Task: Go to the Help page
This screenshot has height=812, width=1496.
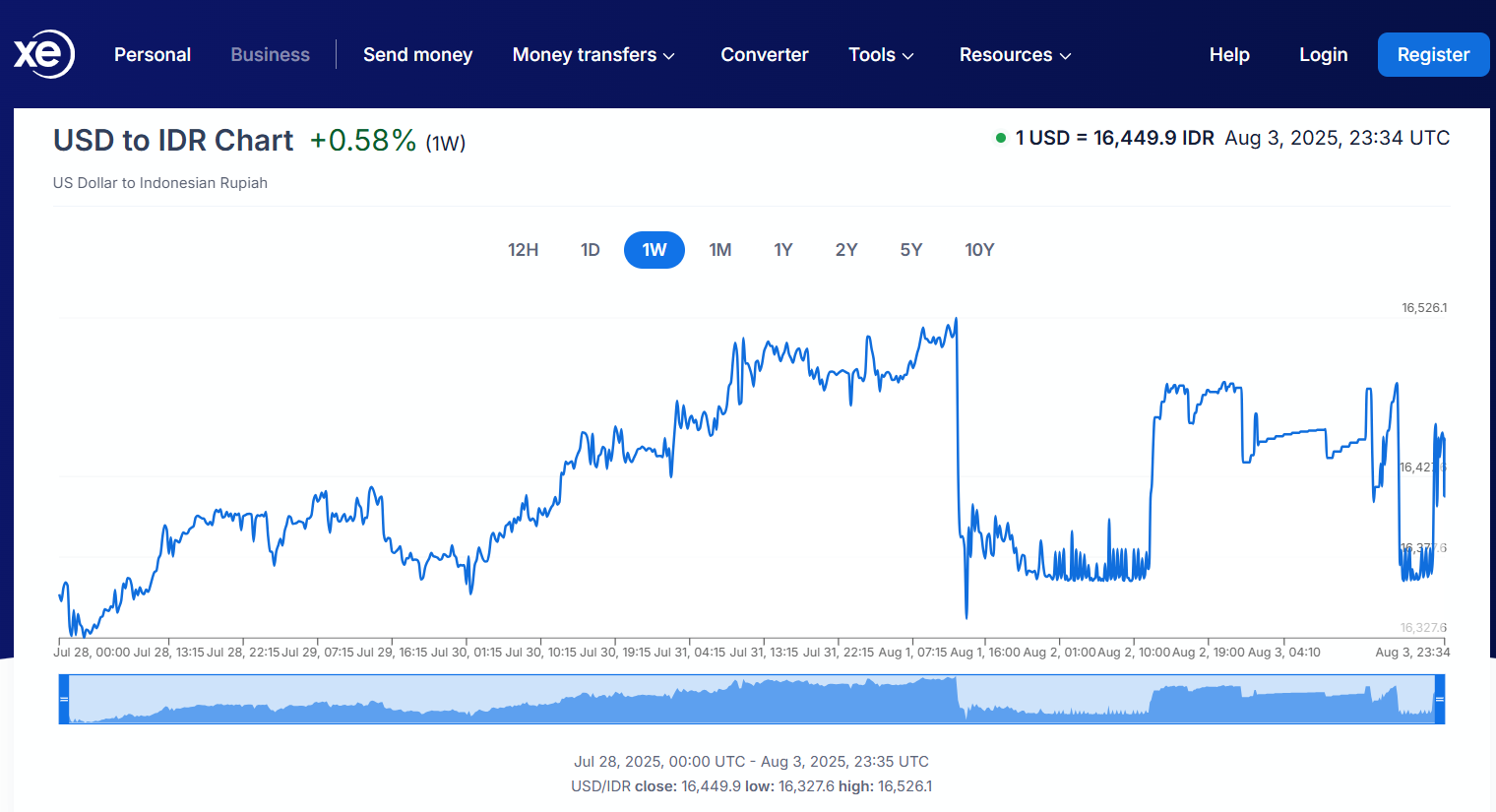Action: click(1229, 55)
